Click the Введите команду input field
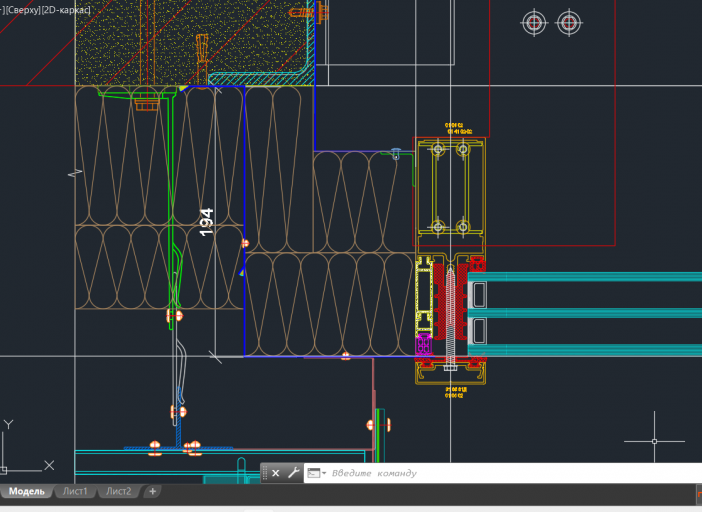702x512 pixels. coord(503,473)
